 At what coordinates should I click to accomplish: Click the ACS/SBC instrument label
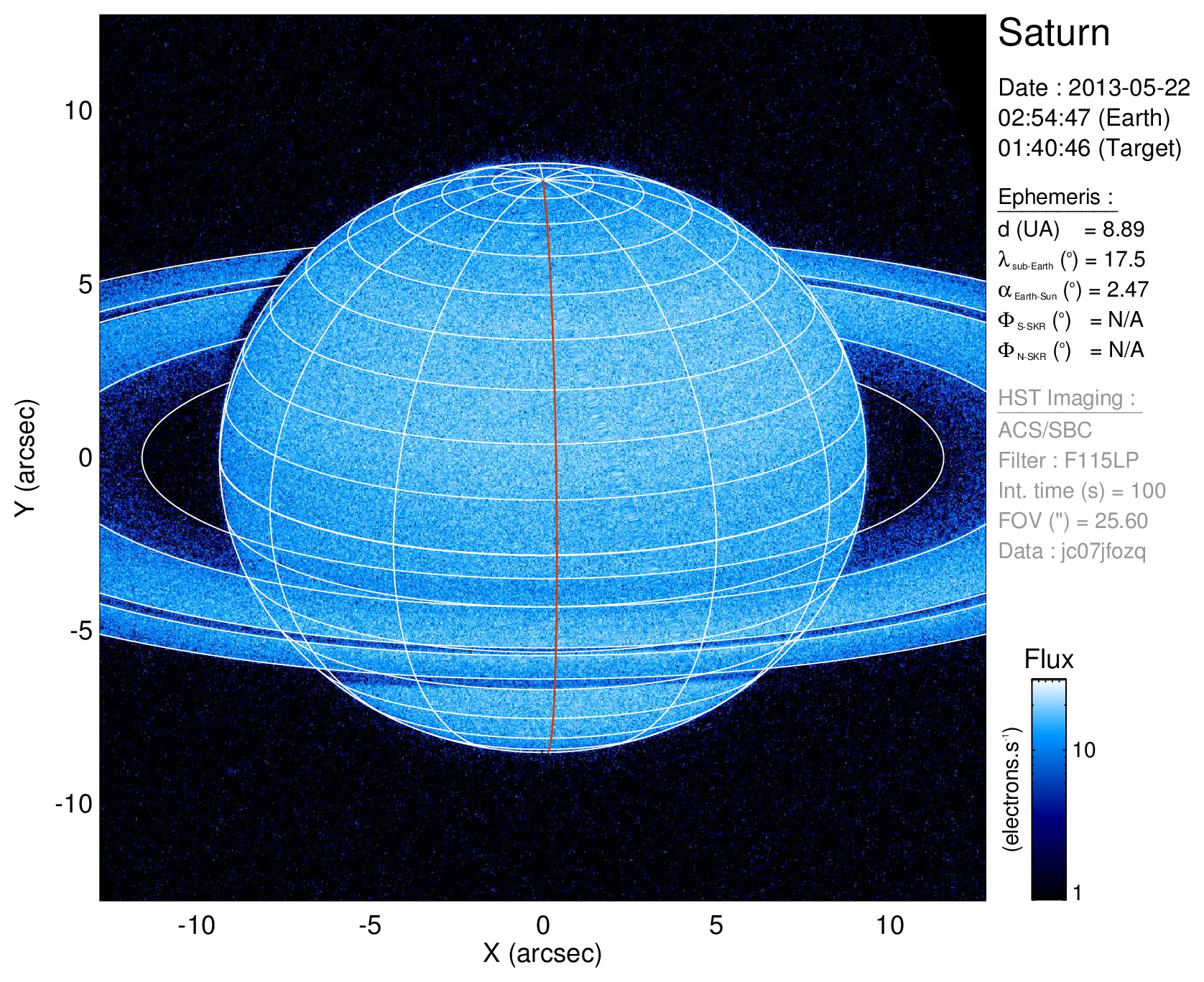[x=1045, y=430]
